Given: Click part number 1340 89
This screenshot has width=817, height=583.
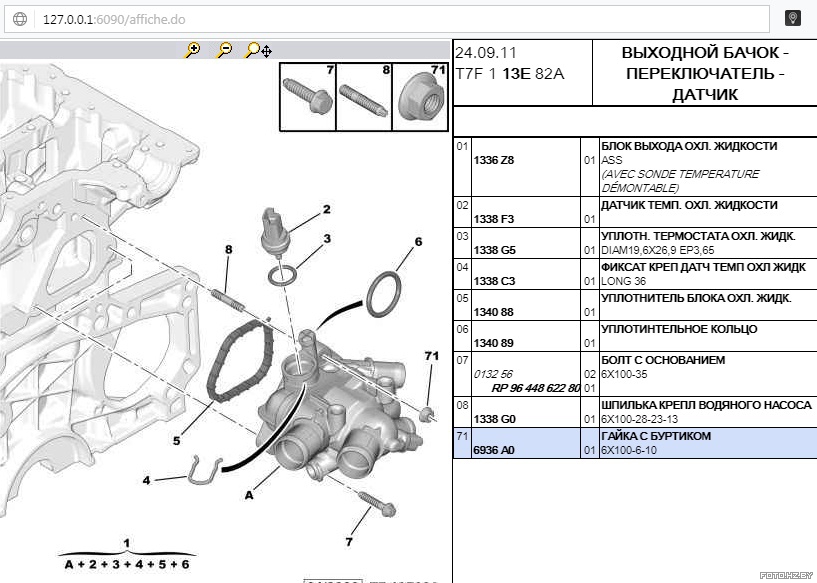Looking at the screenshot, I should [493, 343].
